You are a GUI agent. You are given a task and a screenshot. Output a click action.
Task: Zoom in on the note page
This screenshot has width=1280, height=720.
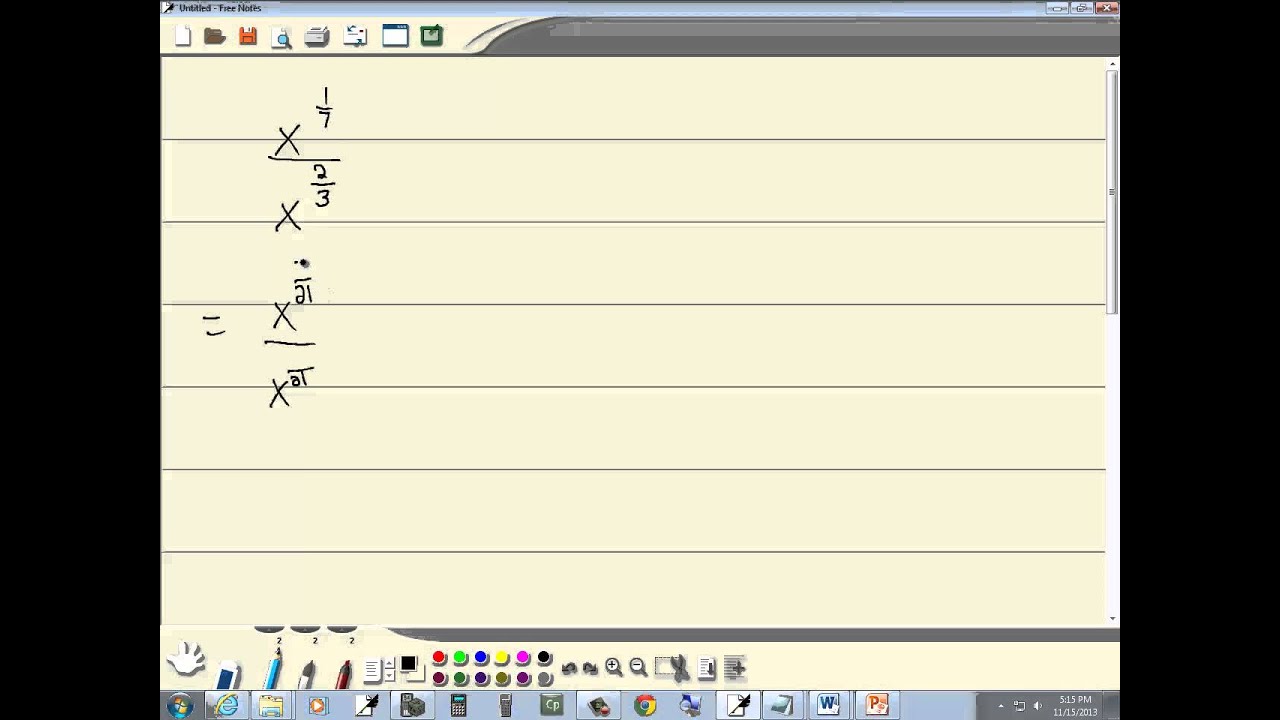tap(614, 667)
